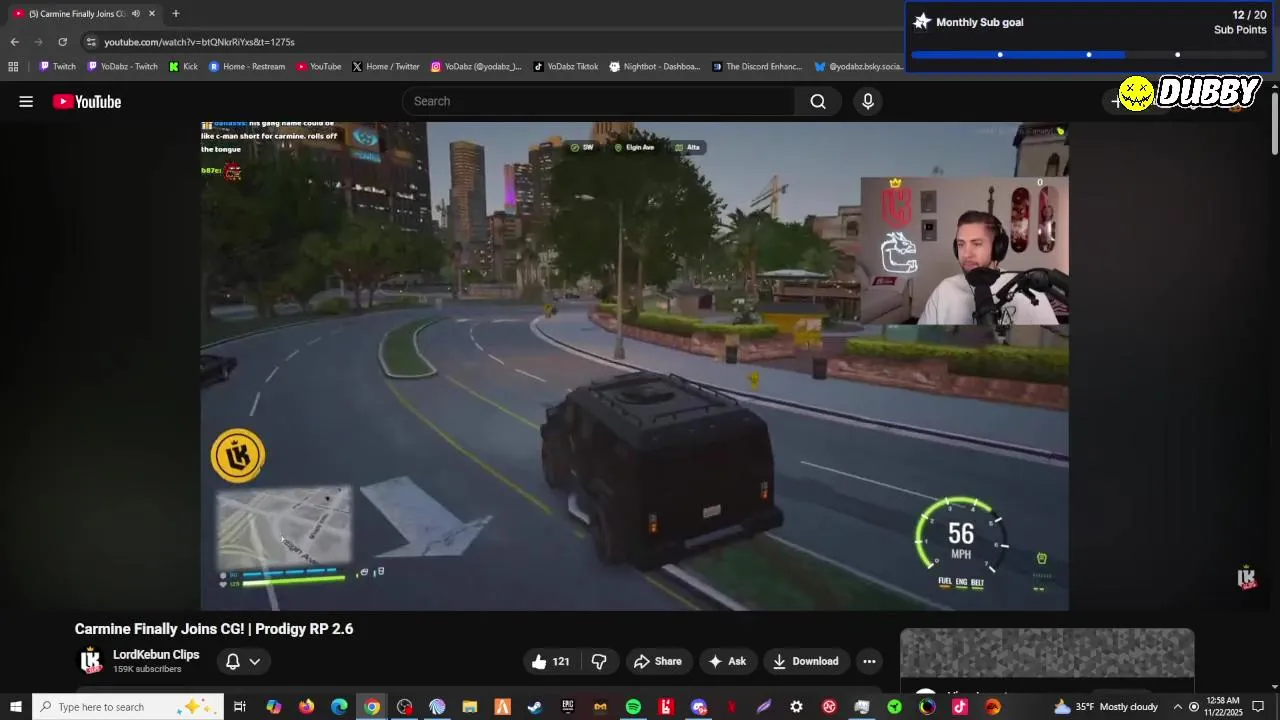
Task: Click the Monthly Sub goal progress bar
Action: click(x=1088, y=54)
